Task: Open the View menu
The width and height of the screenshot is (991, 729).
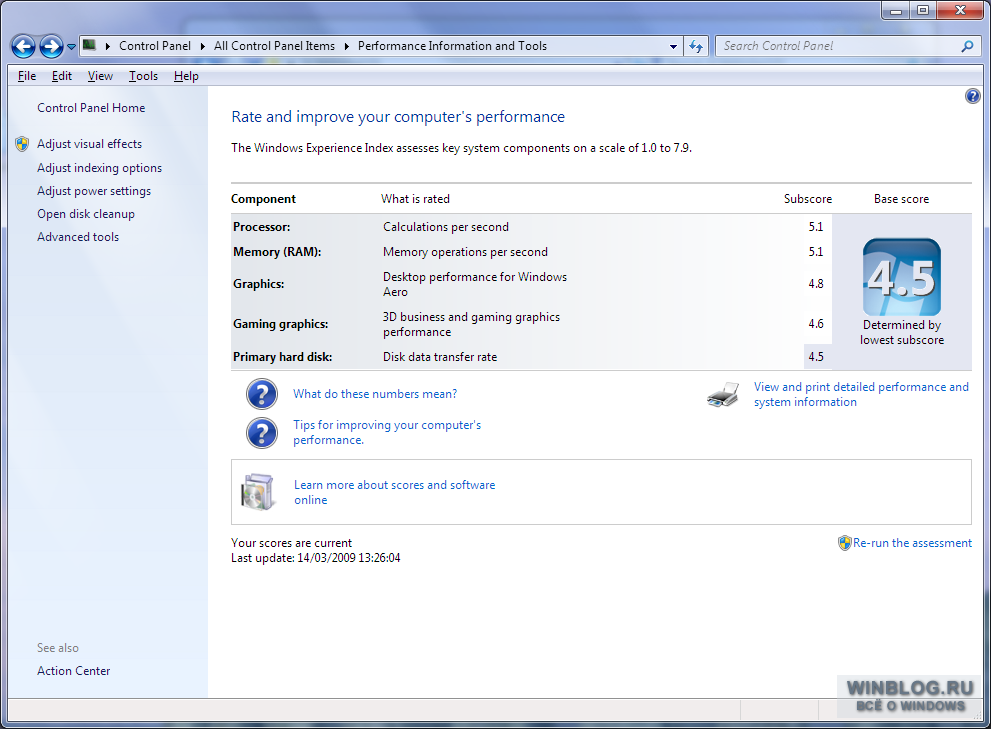Action: (100, 76)
